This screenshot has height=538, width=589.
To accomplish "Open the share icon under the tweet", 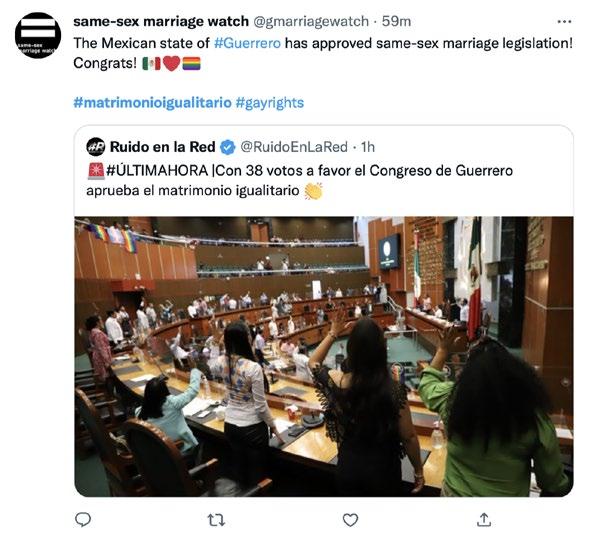I will 484,520.
